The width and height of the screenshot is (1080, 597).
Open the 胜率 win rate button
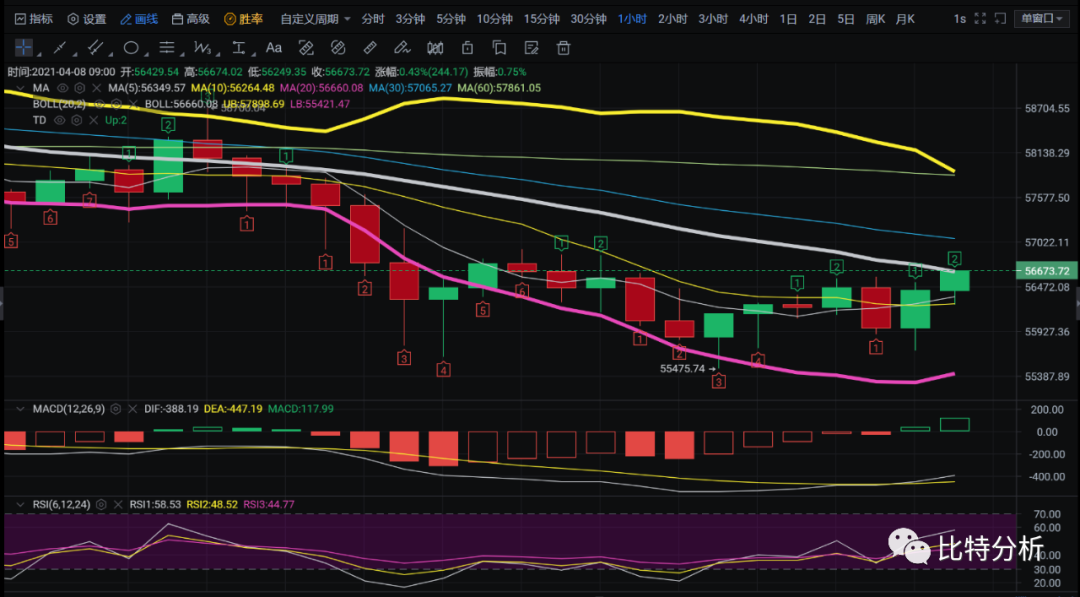244,19
